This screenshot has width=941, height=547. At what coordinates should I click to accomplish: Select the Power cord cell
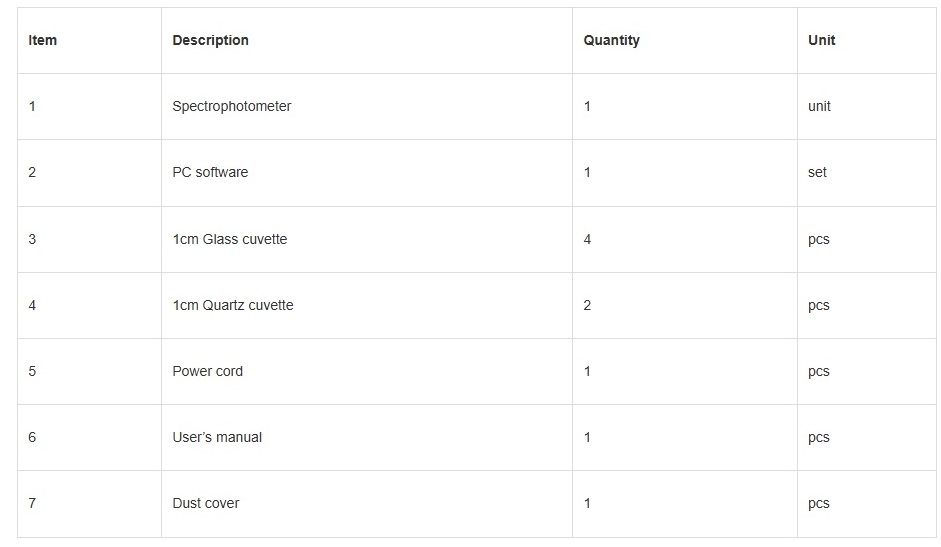(207, 372)
